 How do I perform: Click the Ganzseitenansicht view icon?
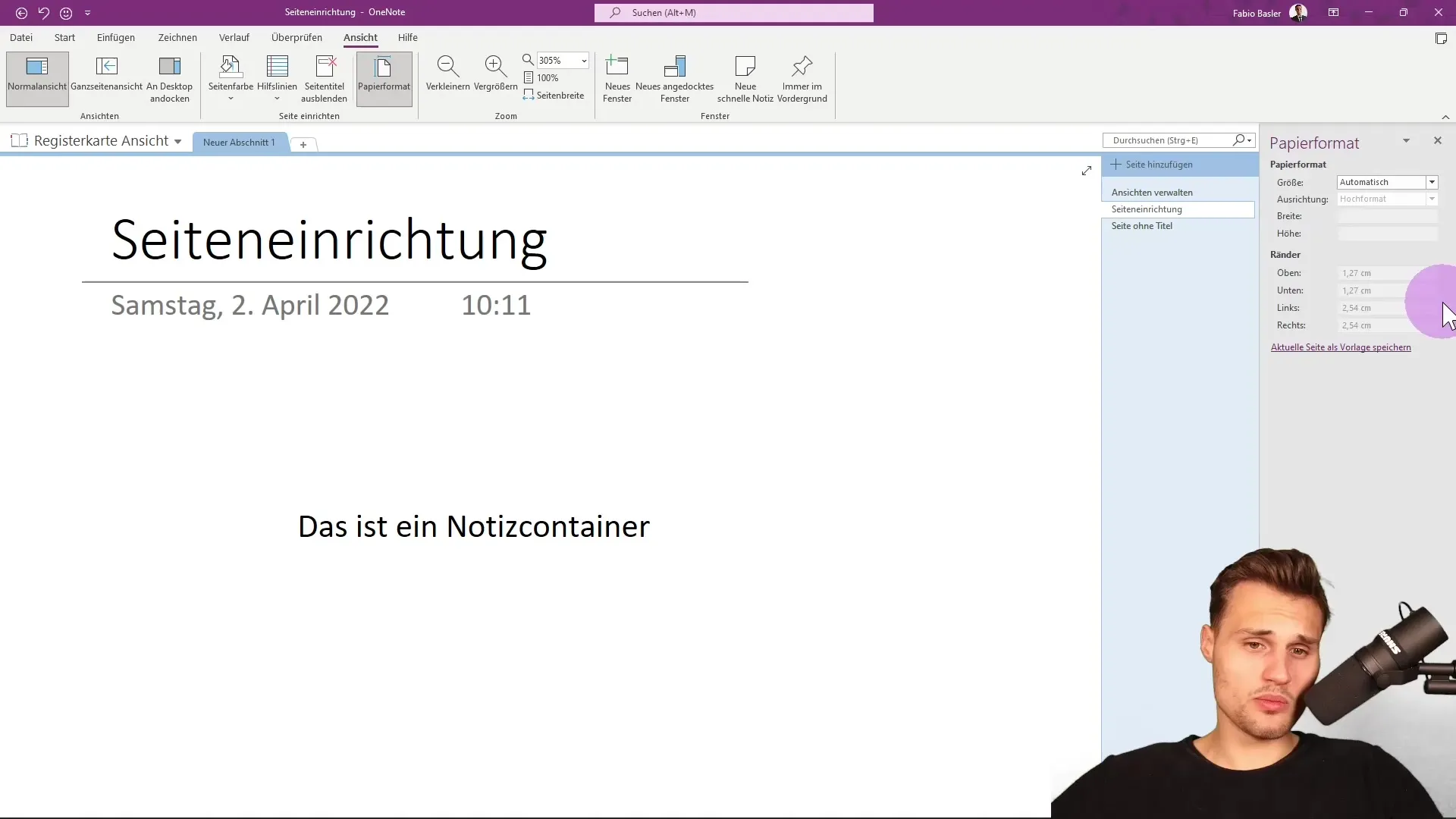click(106, 67)
